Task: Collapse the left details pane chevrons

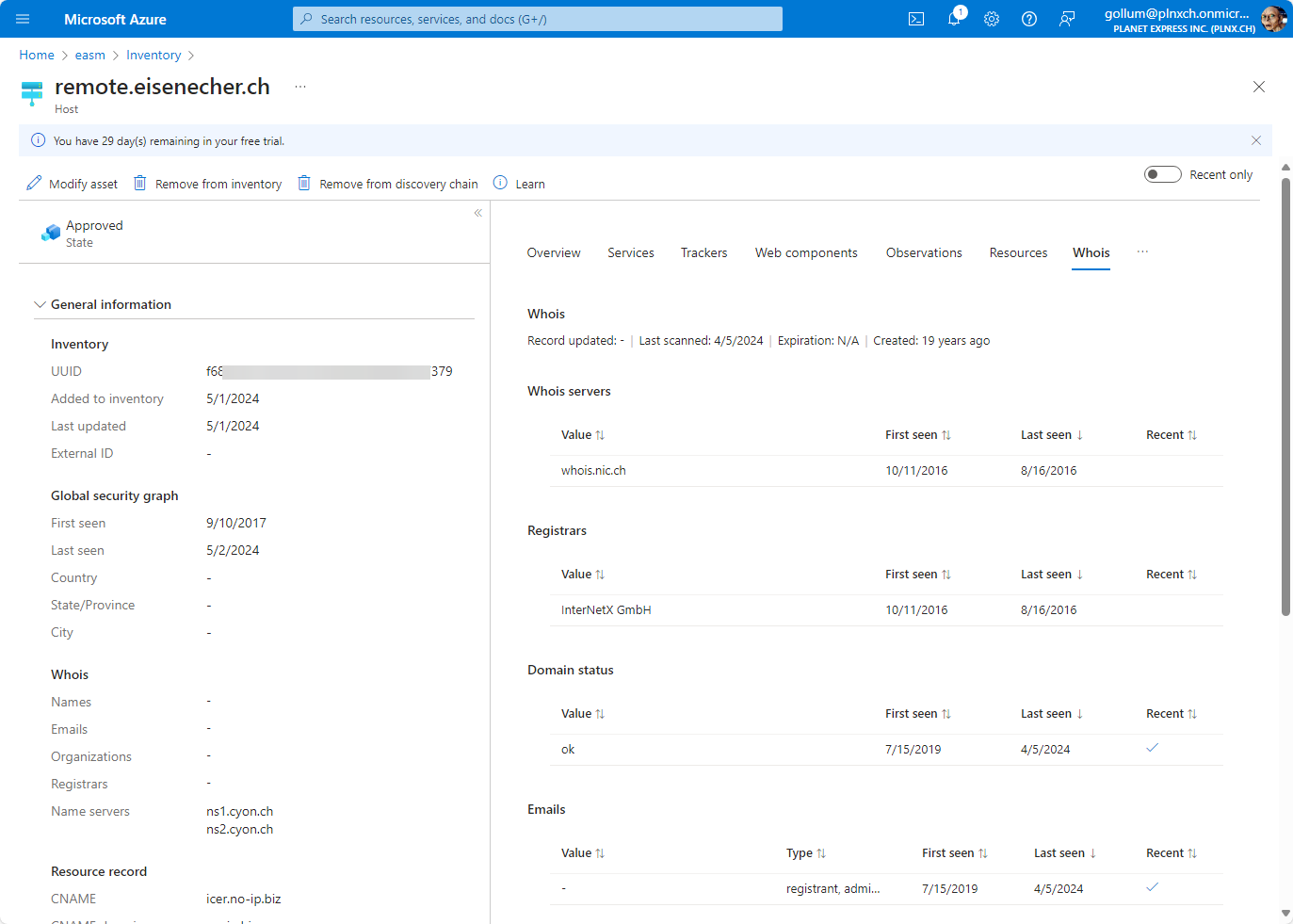Action: pos(478,213)
